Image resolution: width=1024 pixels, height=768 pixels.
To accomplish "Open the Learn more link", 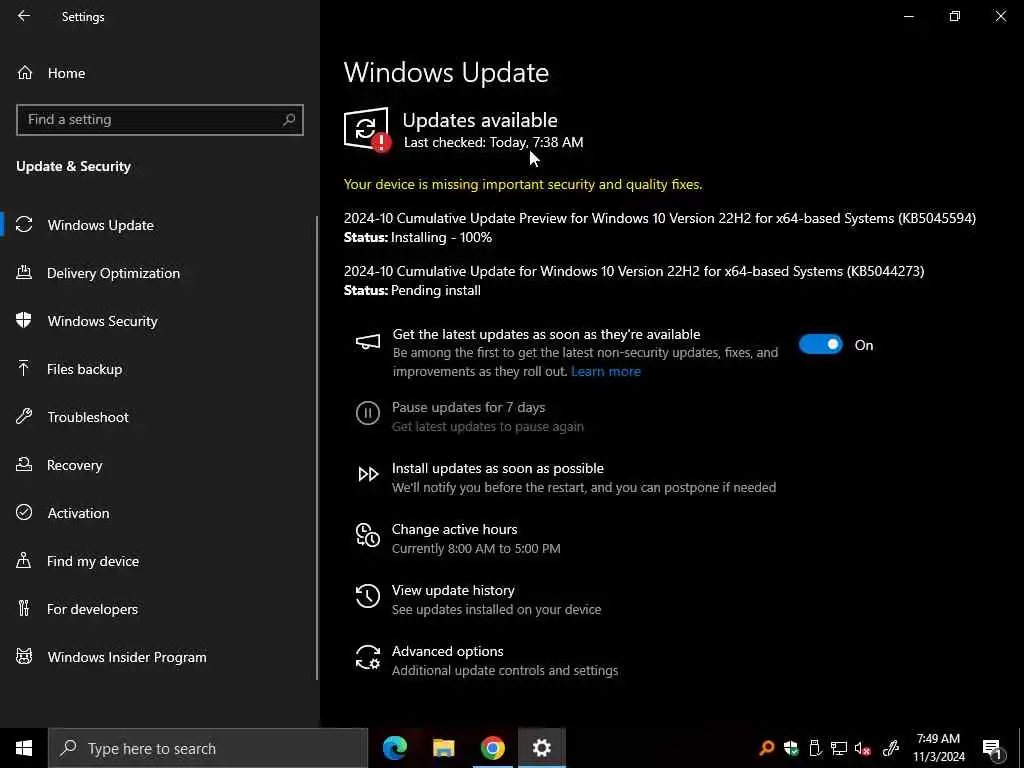I will click(x=605, y=371).
